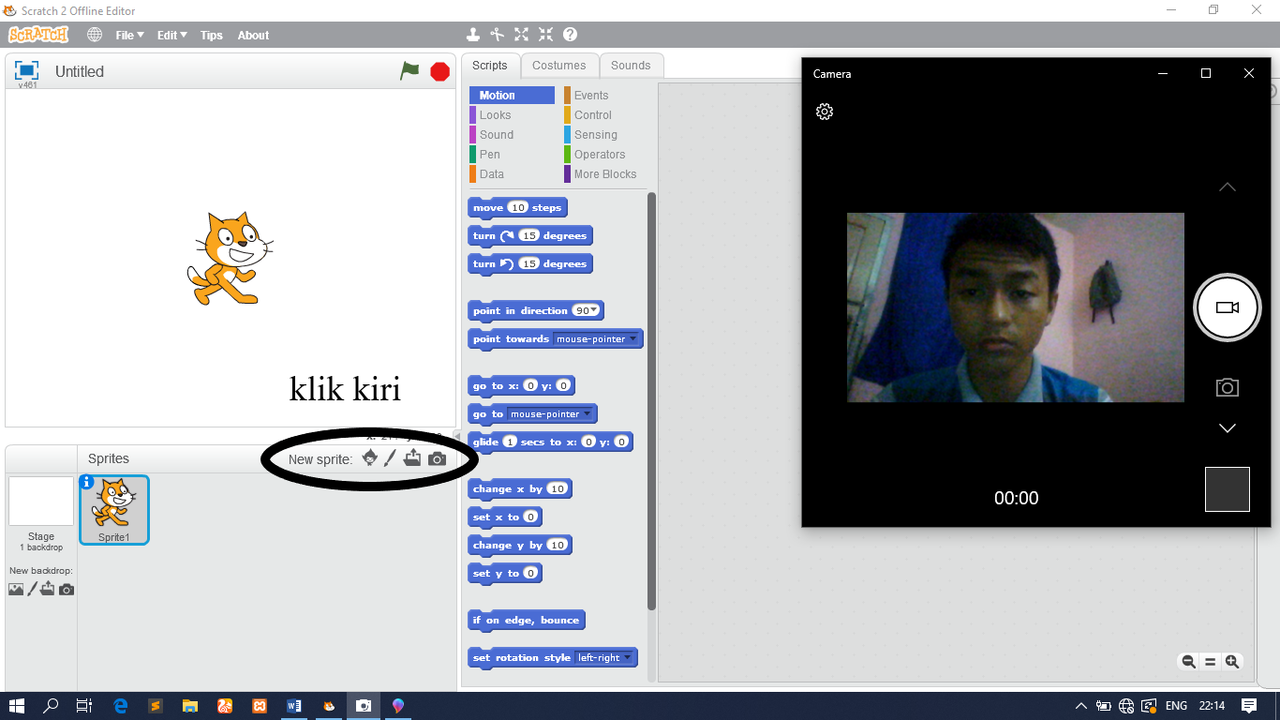Switch to the Costumes tab
The image size is (1280, 720).
point(559,65)
